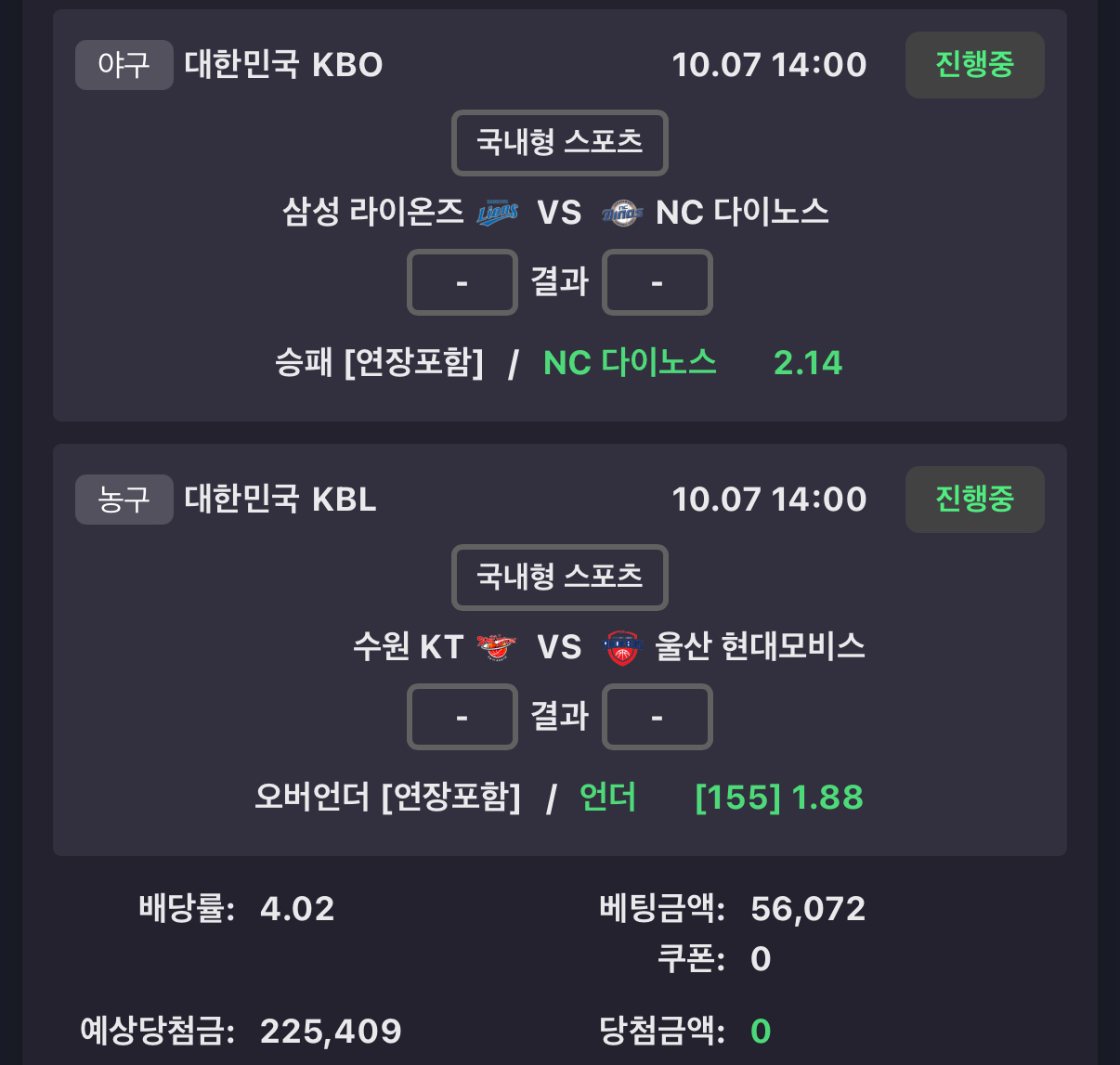This screenshot has width=1120, height=1065.
Task: Click the 수원 KT result score box
Action: [462, 717]
